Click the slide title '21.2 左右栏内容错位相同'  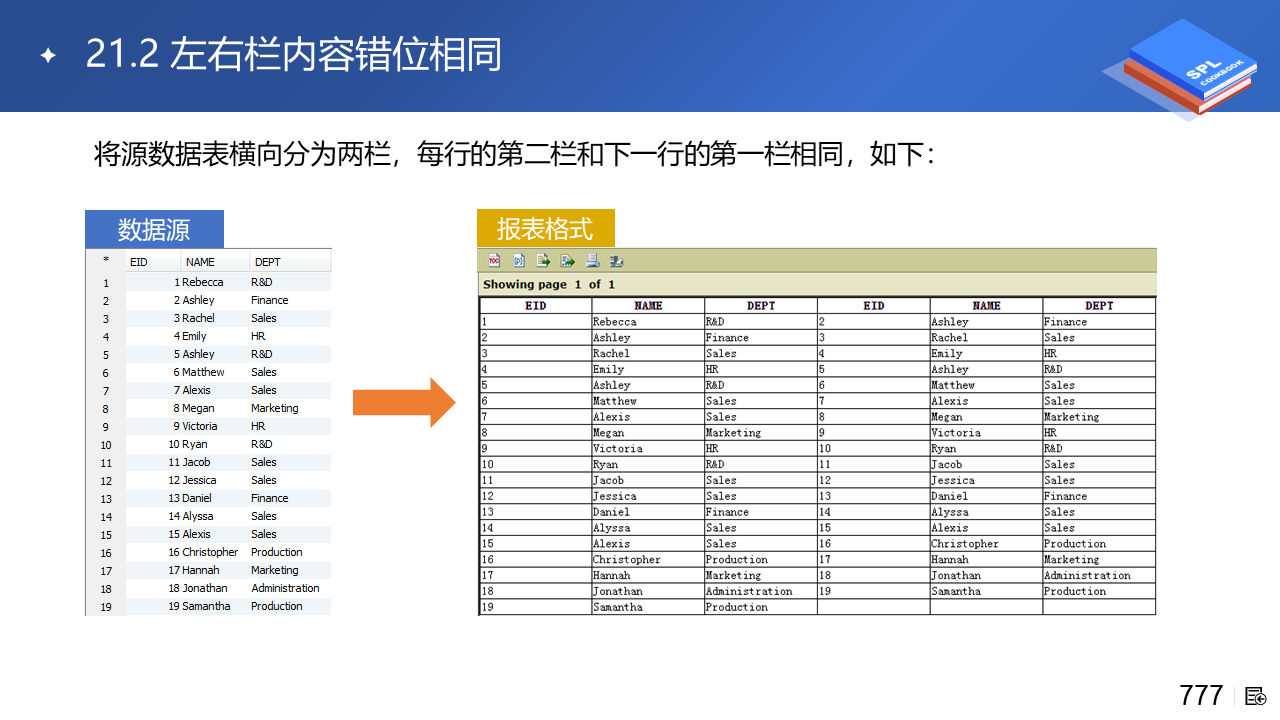(293, 55)
